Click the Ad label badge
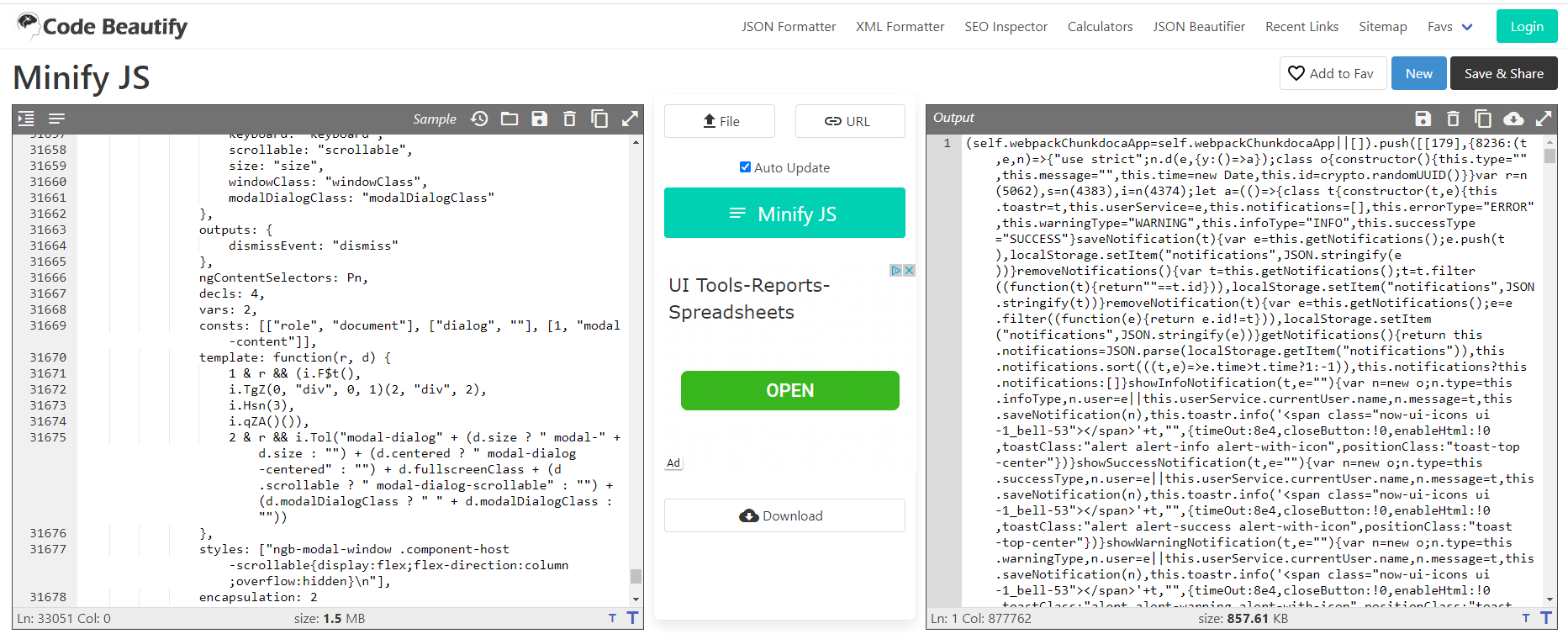 point(673,462)
